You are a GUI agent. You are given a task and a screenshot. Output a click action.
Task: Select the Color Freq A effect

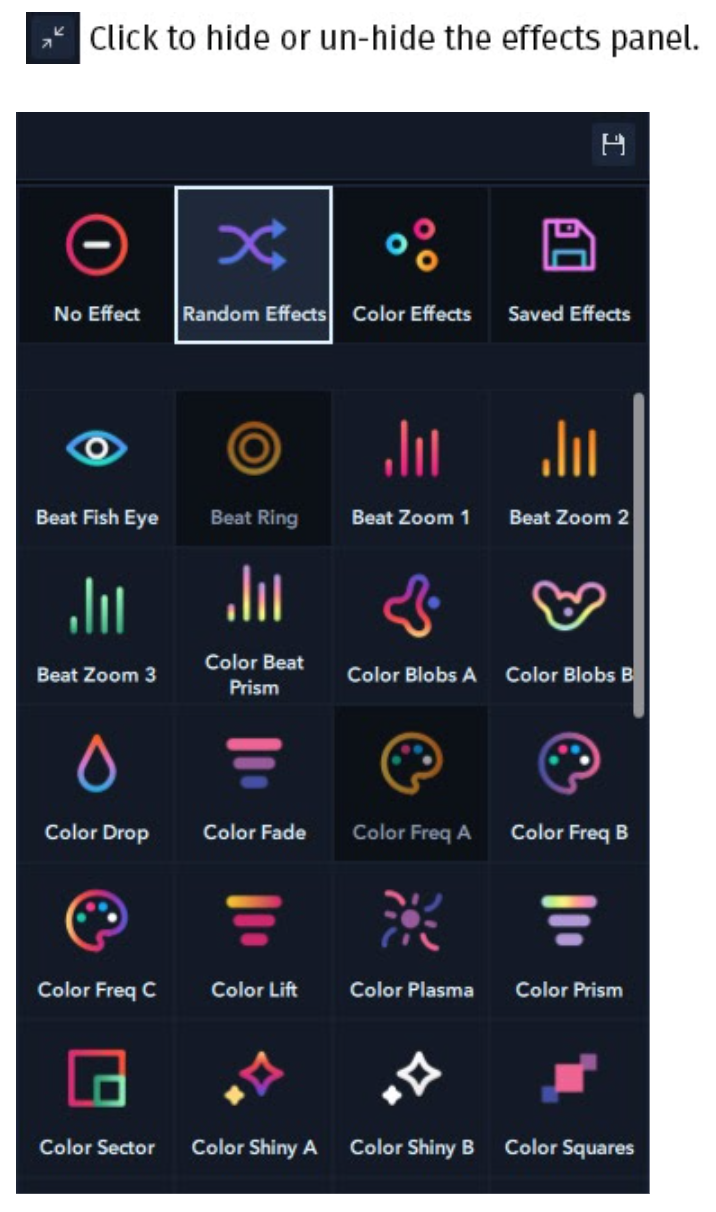click(x=411, y=783)
